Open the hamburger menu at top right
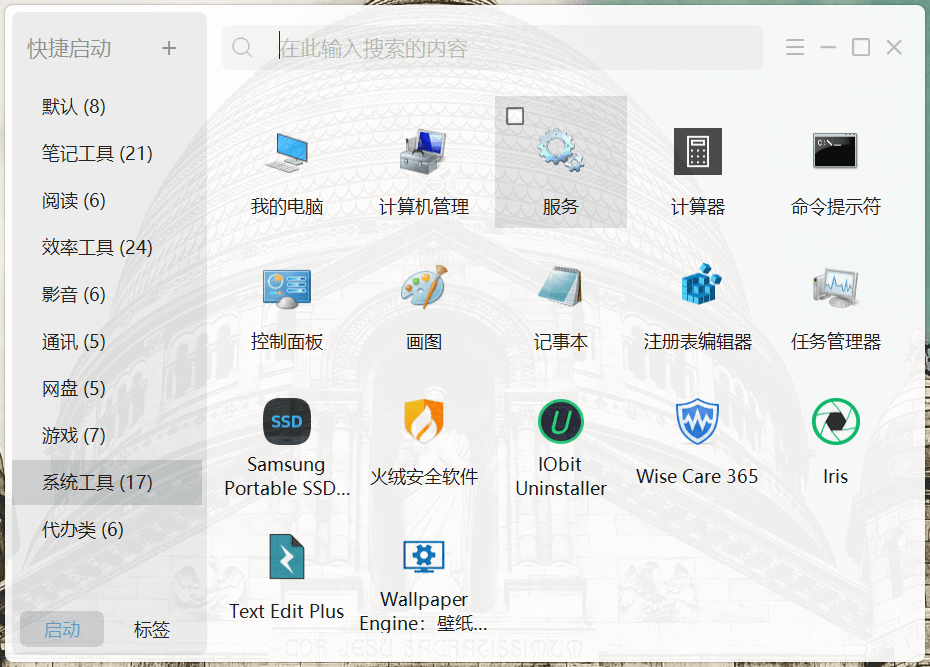Viewport: 930px width, 667px height. point(795,47)
